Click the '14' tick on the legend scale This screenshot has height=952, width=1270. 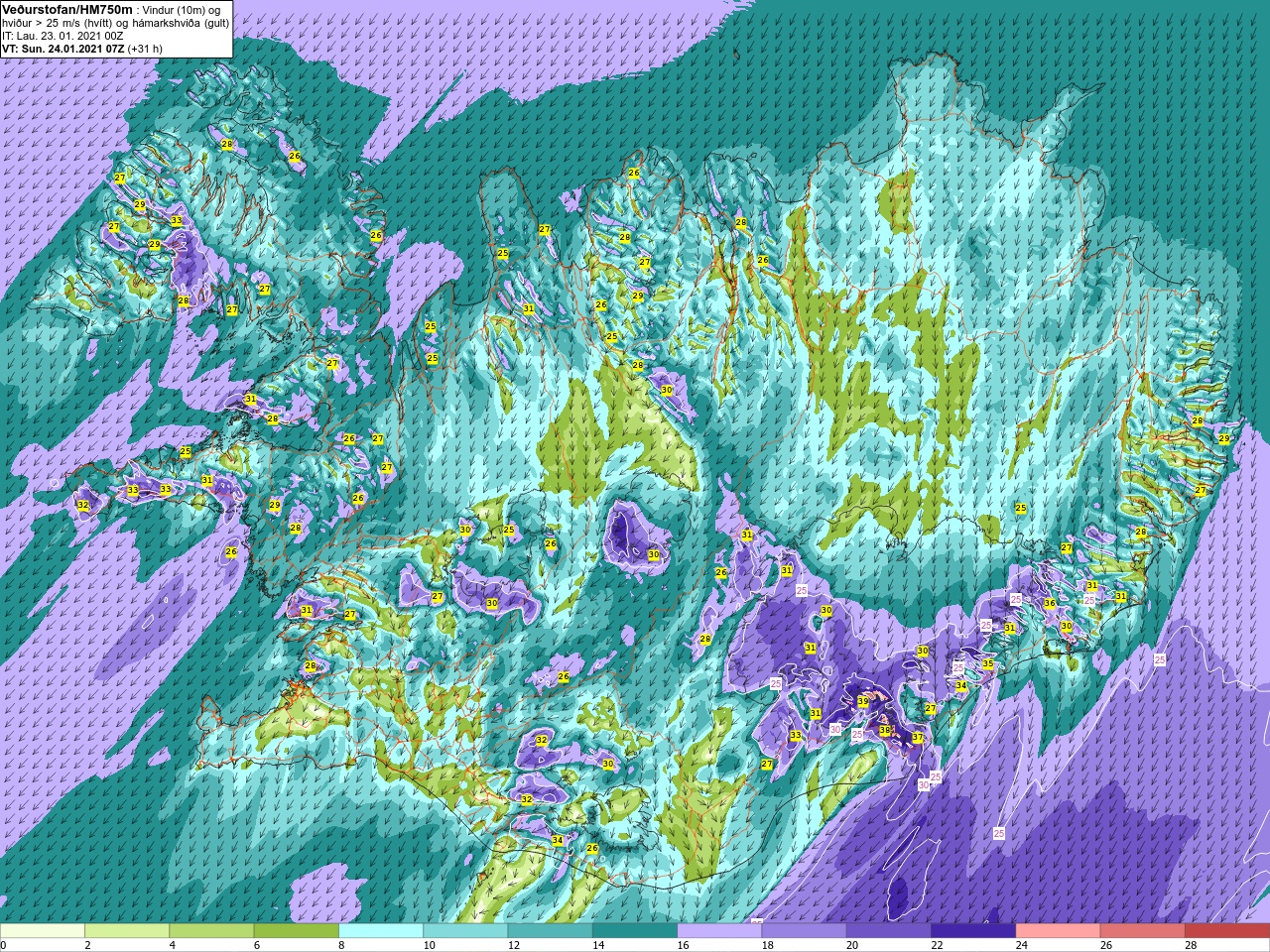[x=598, y=945]
